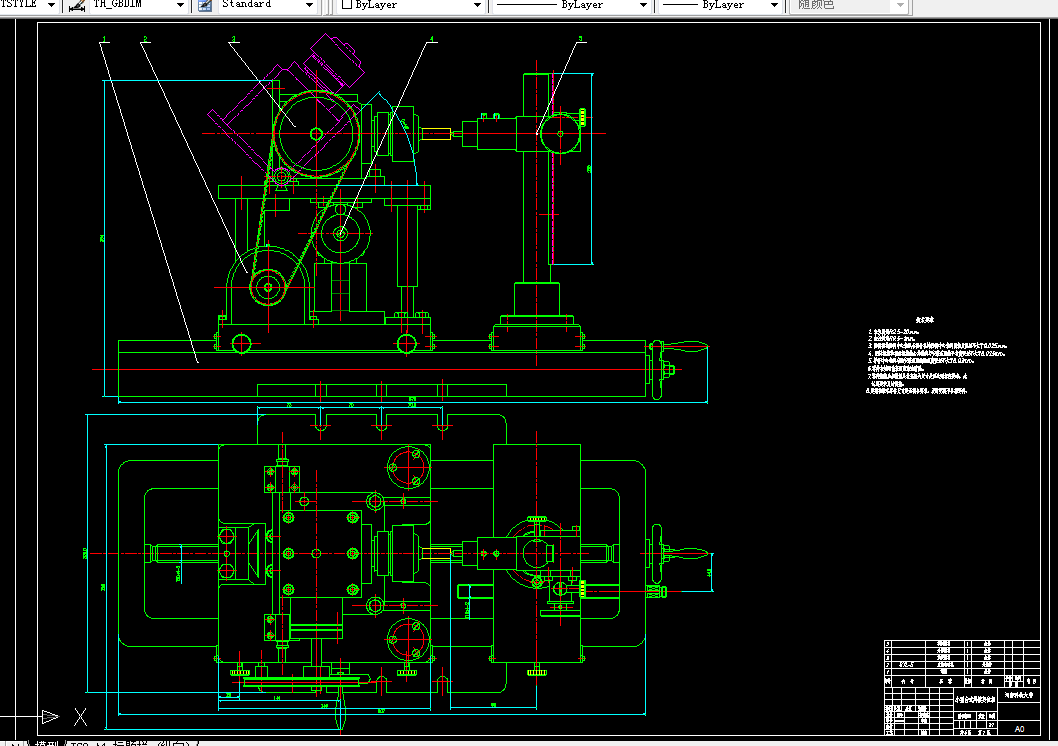The height and width of the screenshot is (746, 1058).
Task: Select balloon number 4 leader label
Action: point(432,39)
